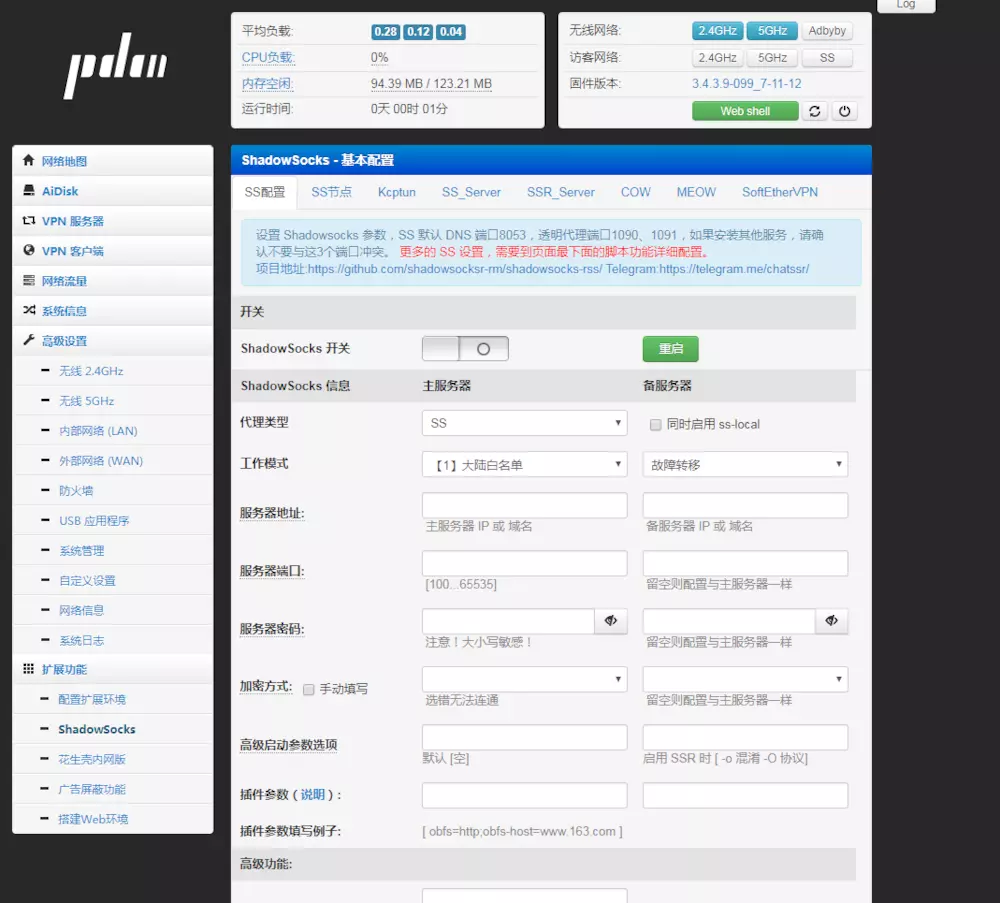This screenshot has width=1000, height=903.
Task: Click the AiDisk drive icon
Action: [29, 191]
